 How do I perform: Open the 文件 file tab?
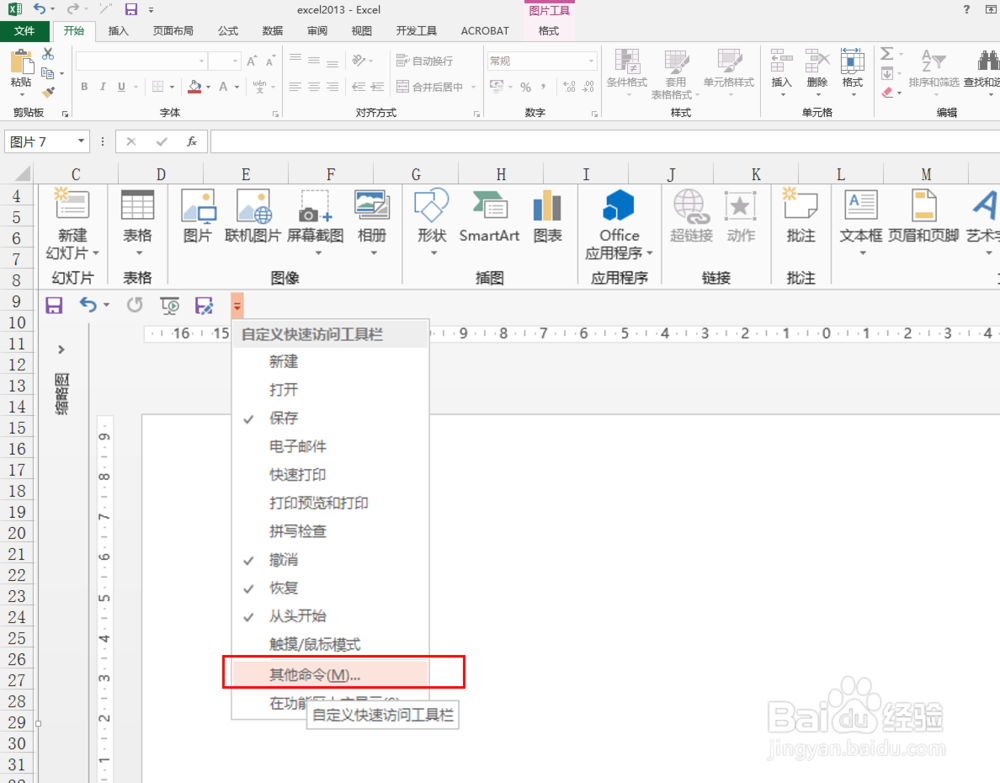coord(24,31)
